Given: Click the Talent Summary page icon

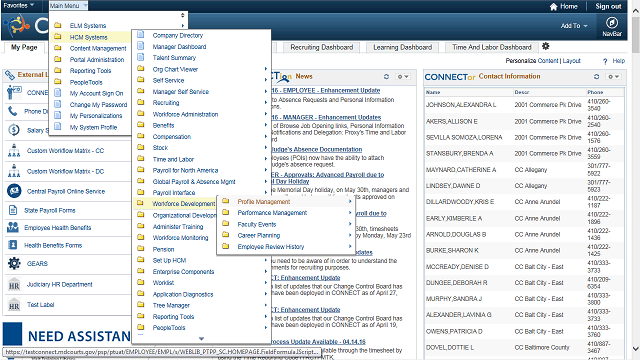Looking at the screenshot, I should click(141, 57).
